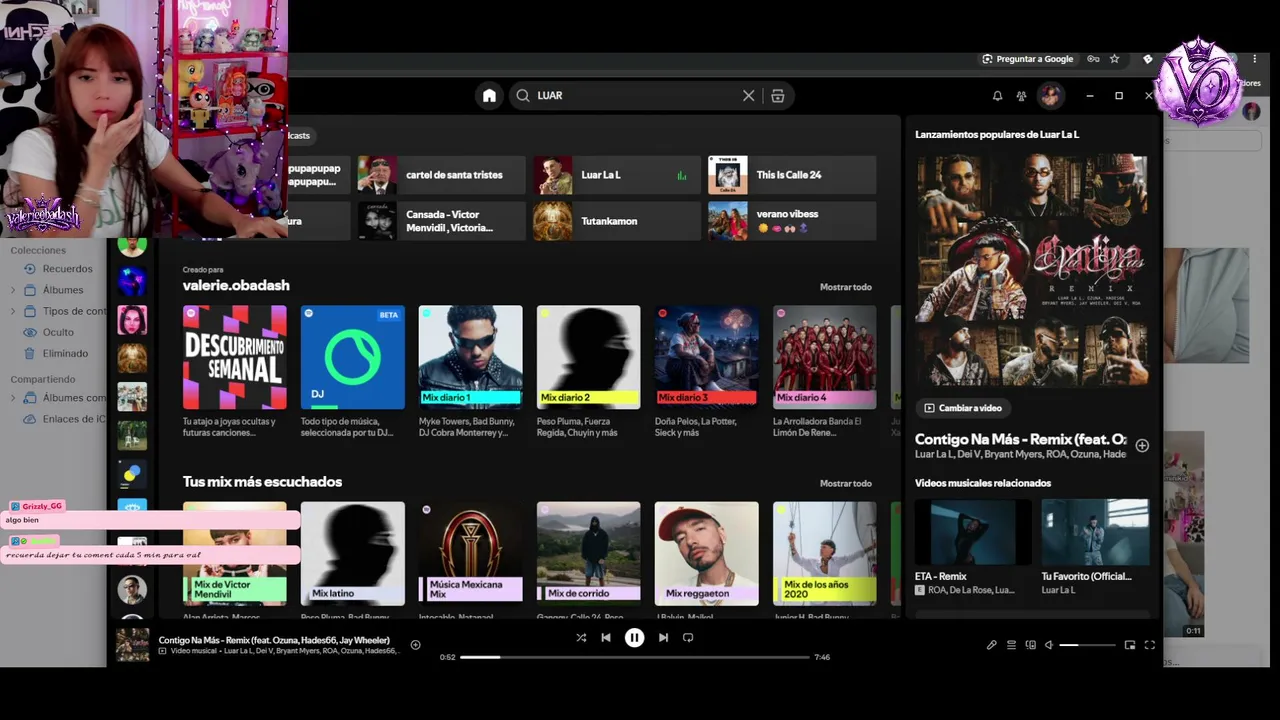
Task: Pause the current song
Action: tap(634, 637)
